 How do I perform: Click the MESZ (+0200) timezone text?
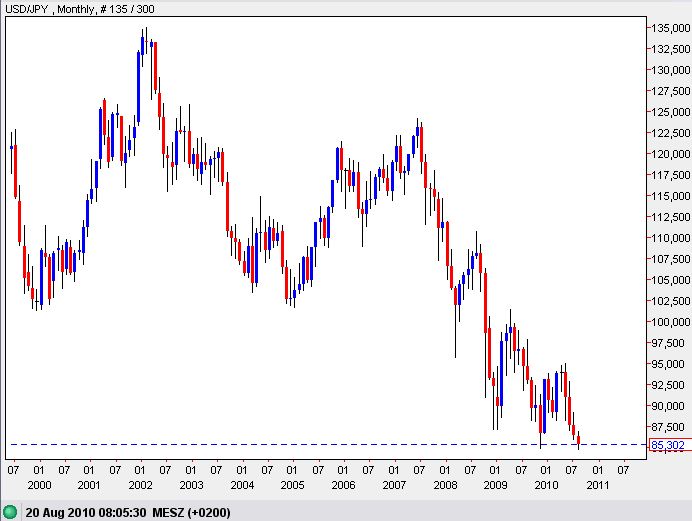pyautogui.click(x=191, y=513)
